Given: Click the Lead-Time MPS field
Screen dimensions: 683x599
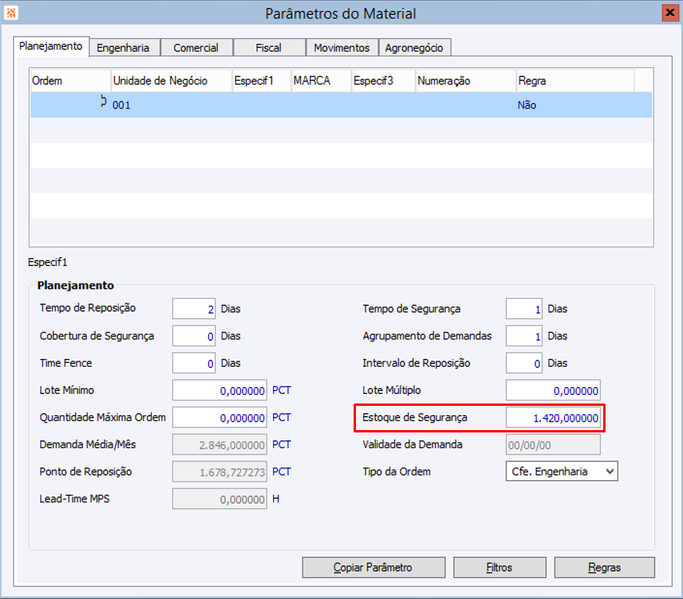Looking at the screenshot, I should (x=220, y=499).
